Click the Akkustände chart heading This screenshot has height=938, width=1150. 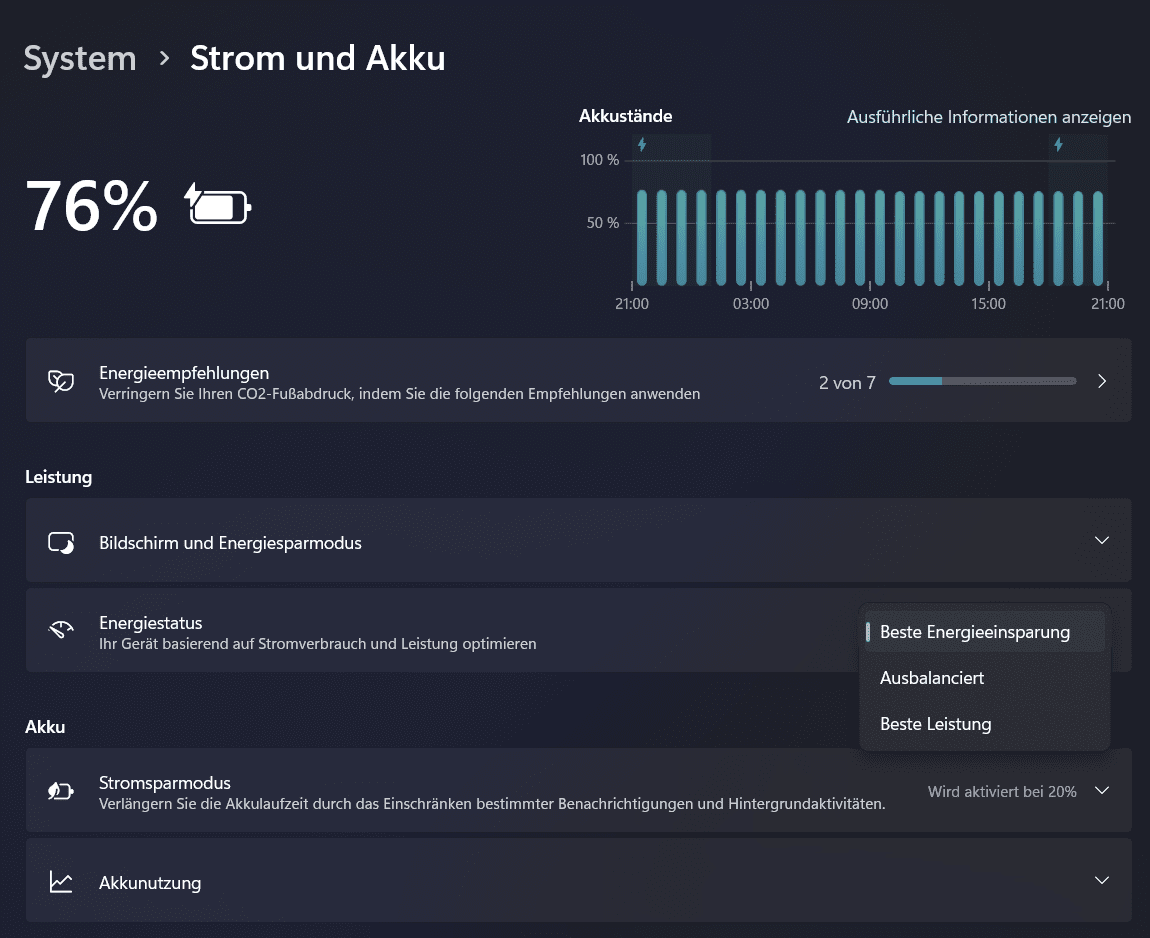[x=626, y=116]
